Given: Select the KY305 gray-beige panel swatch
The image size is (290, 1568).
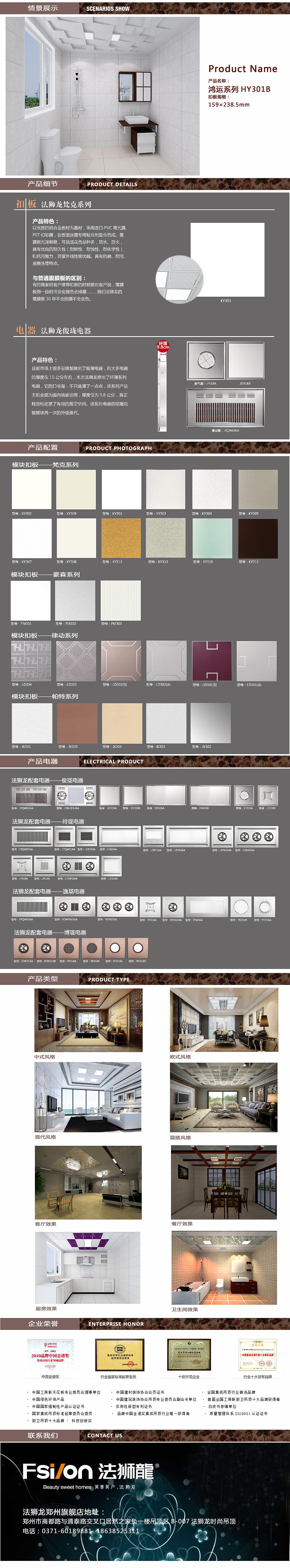Looking at the screenshot, I should pos(258,489).
